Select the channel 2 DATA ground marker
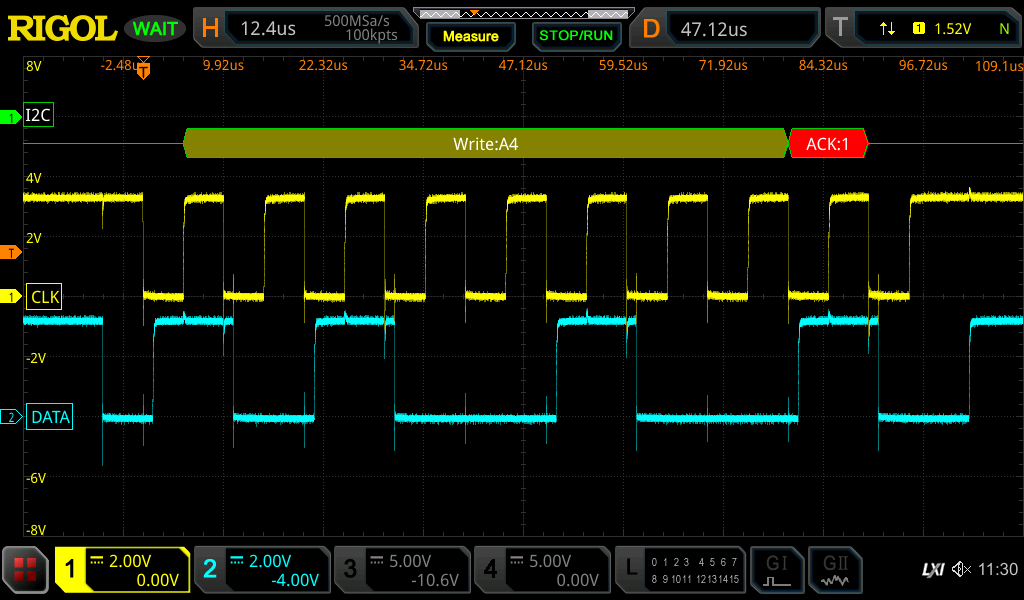Viewport: 1024px width, 600px height. click(12, 417)
